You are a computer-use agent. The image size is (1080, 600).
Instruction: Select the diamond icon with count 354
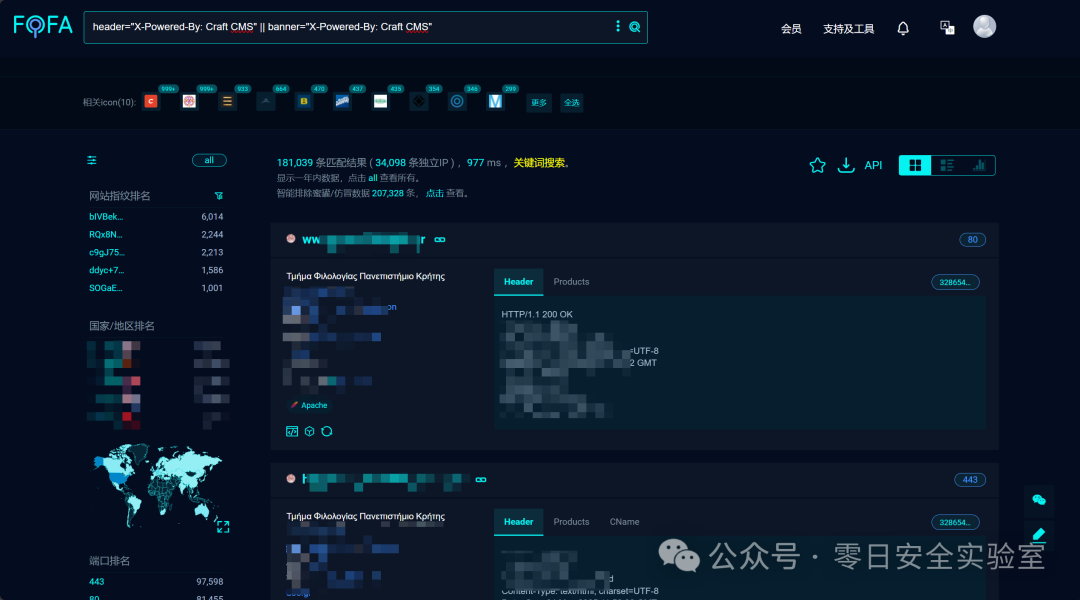[x=419, y=101]
